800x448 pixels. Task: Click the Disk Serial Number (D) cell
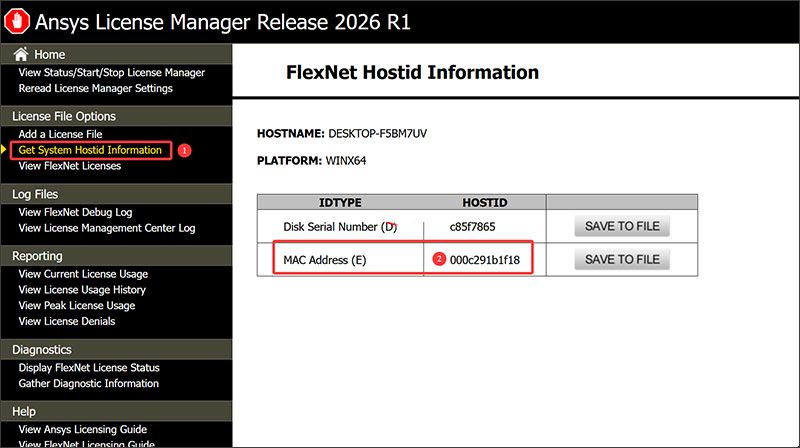[340, 227]
